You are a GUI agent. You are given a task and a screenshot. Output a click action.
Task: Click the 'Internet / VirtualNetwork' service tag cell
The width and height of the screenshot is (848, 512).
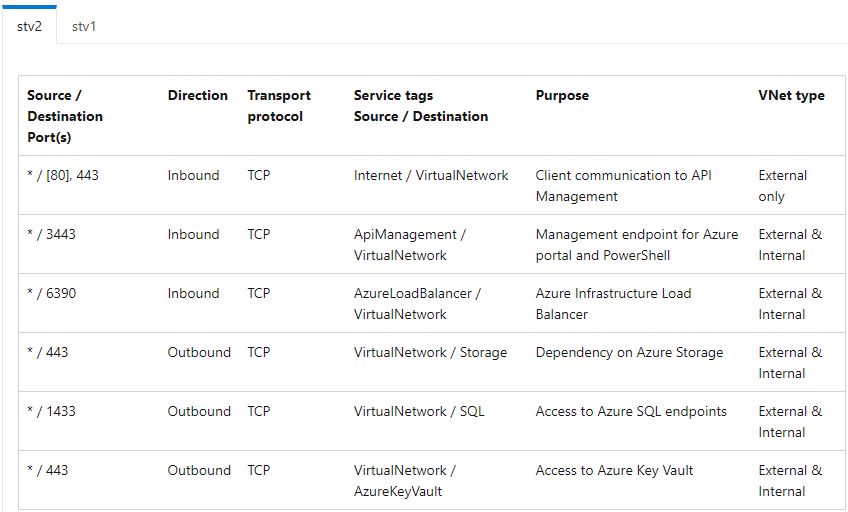[x=431, y=175]
